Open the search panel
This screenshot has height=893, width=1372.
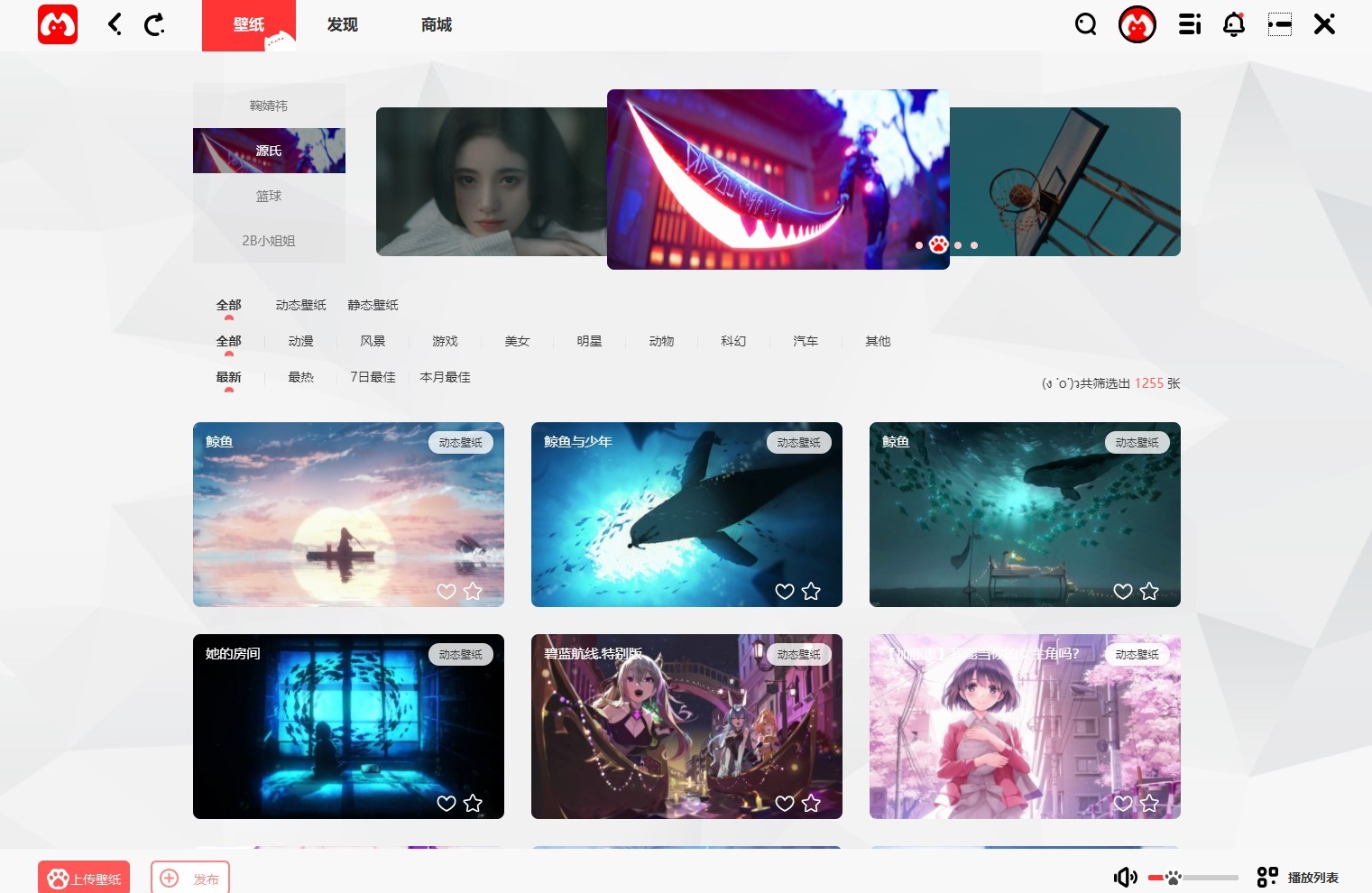pyautogui.click(x=1085, y=24)
